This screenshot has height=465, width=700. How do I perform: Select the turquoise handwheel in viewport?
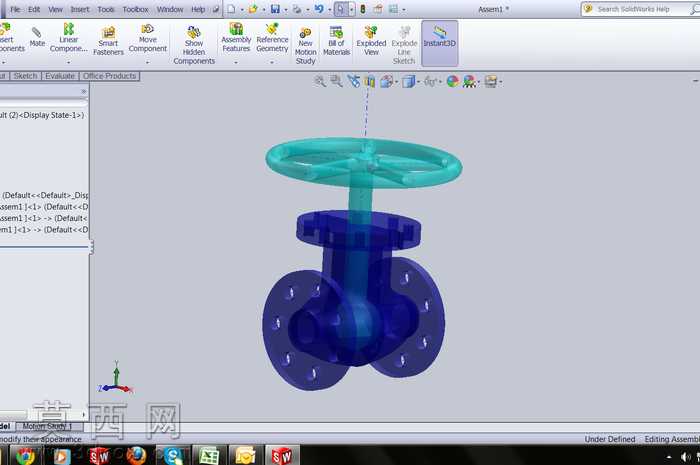364,162
